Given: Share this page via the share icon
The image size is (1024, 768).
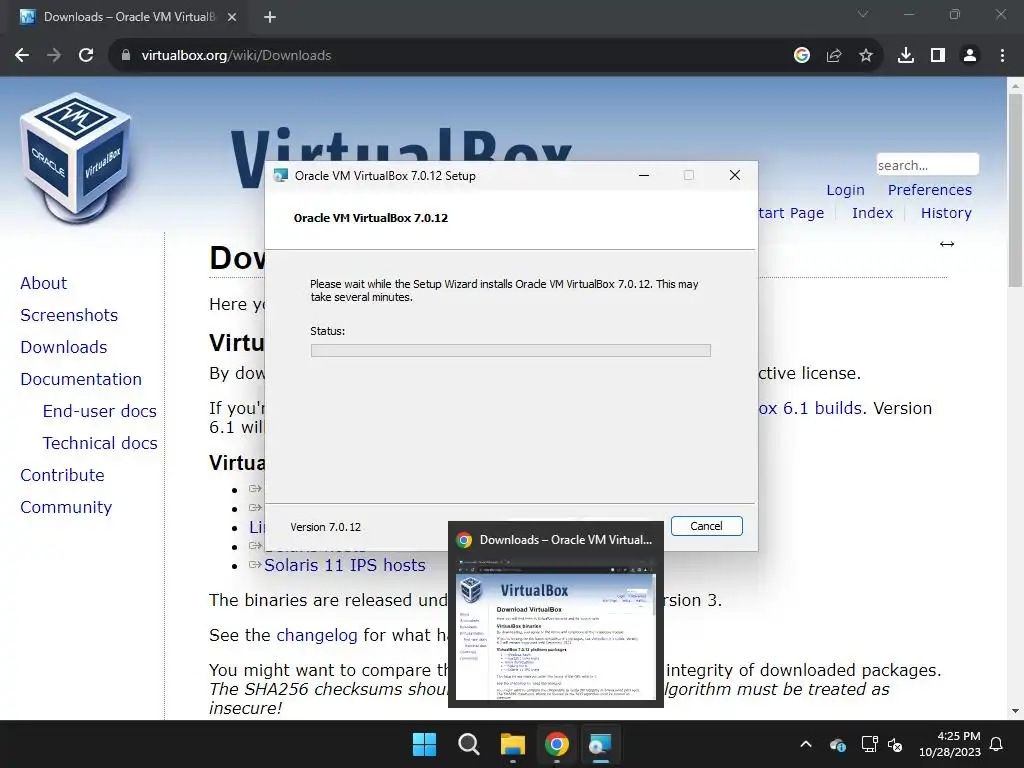Looking at the screenshot, I should pos(834,56).
